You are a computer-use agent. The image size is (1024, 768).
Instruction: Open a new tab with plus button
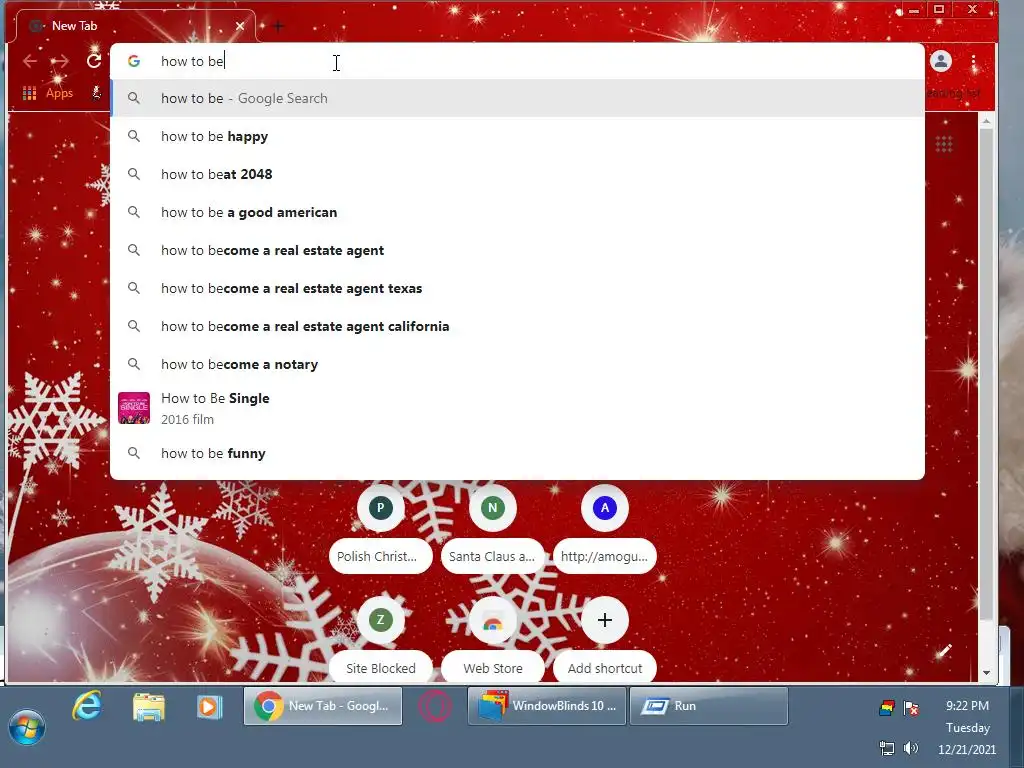[x=278, y=26]
